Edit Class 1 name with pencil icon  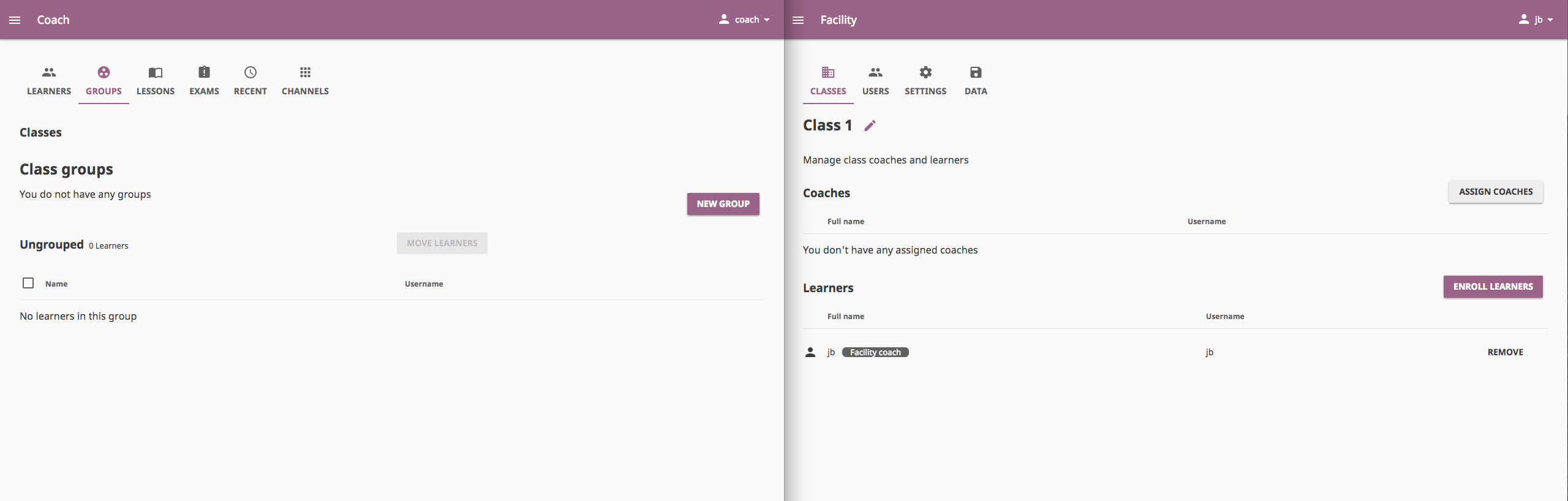[x=870, y=126]
